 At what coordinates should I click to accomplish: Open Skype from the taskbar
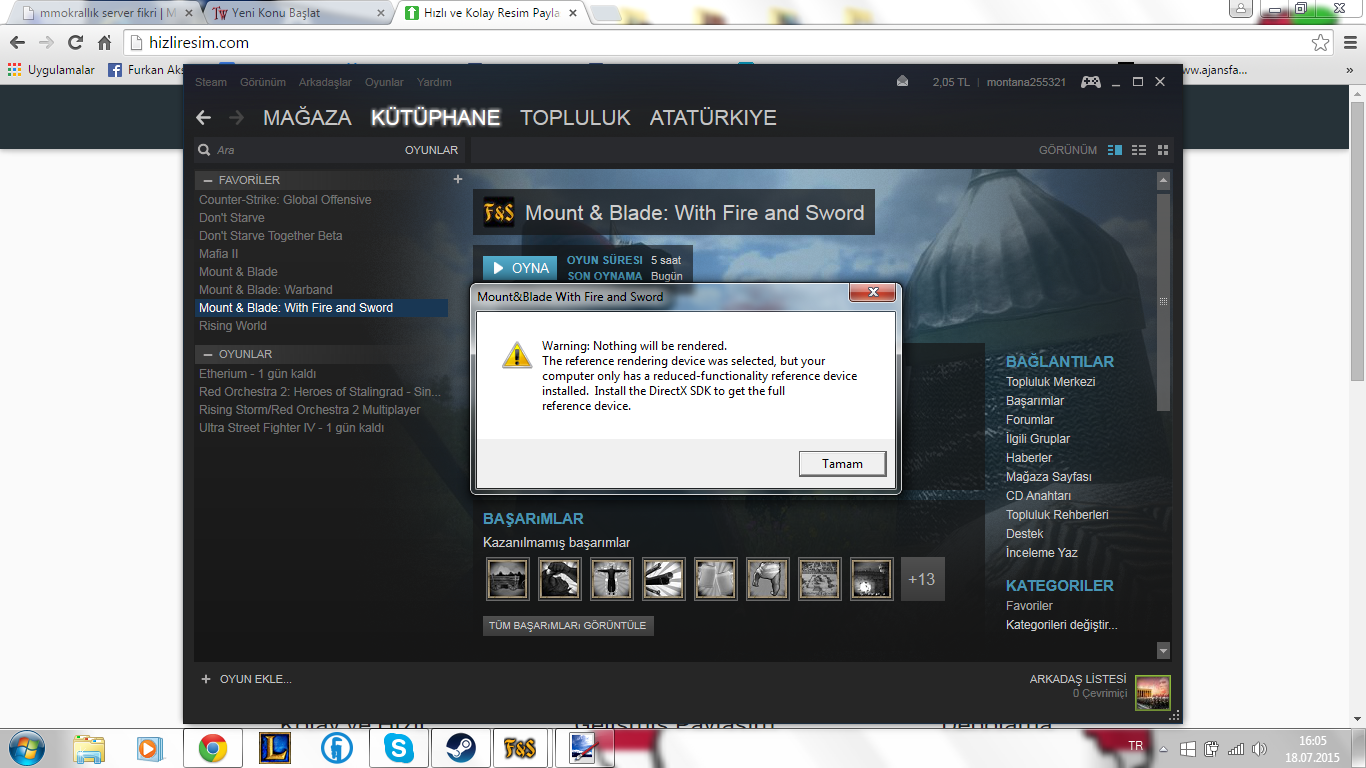(398, 748)
